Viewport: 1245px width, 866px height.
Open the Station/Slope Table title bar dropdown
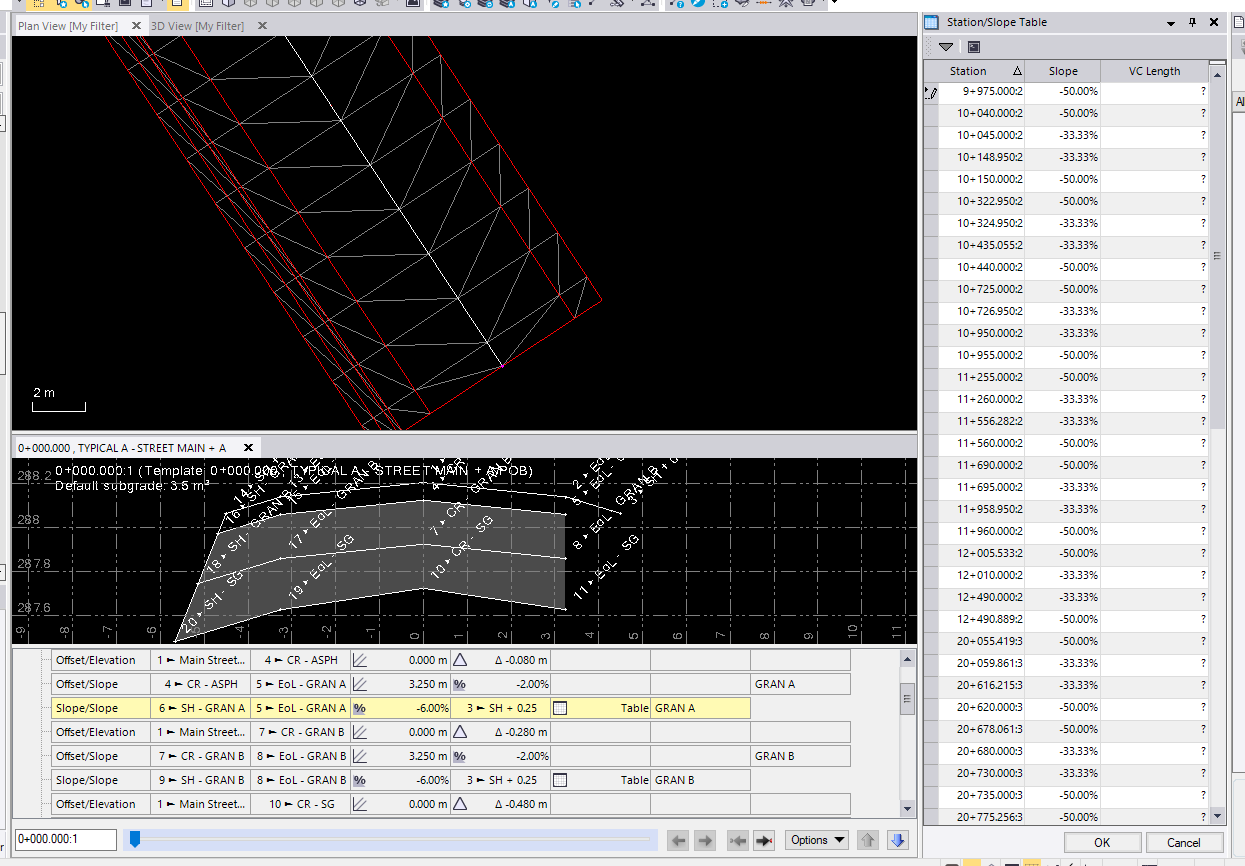pyautogui.click(x=1170, y=21)
